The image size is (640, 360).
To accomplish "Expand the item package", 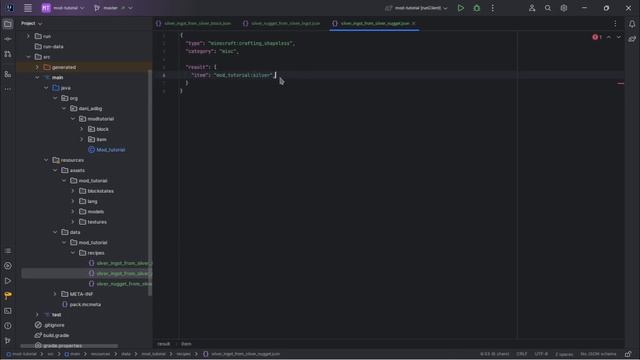I will tap(82, 140).
